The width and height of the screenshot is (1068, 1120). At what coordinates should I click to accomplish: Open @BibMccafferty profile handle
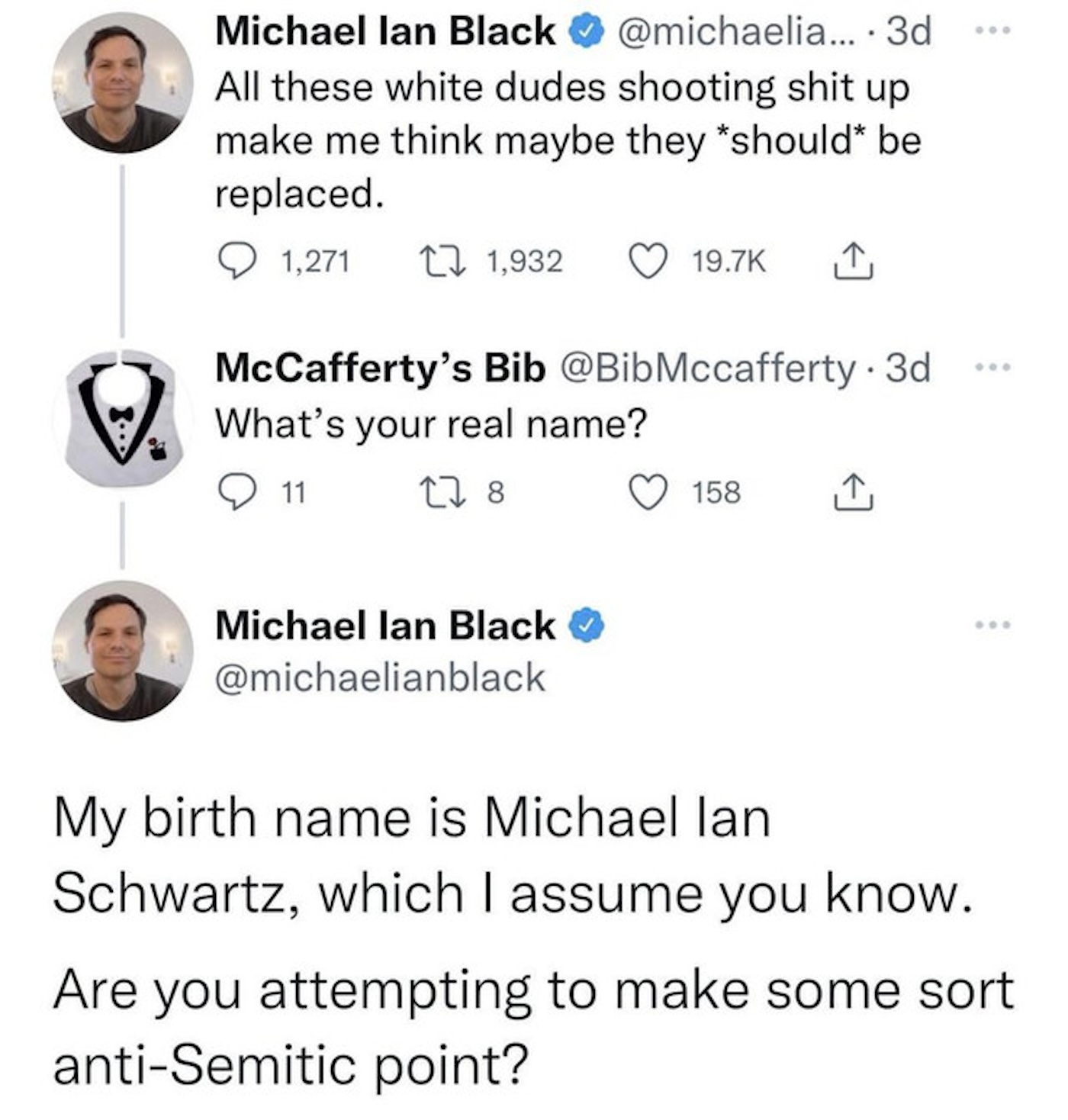tap(708, 369)
